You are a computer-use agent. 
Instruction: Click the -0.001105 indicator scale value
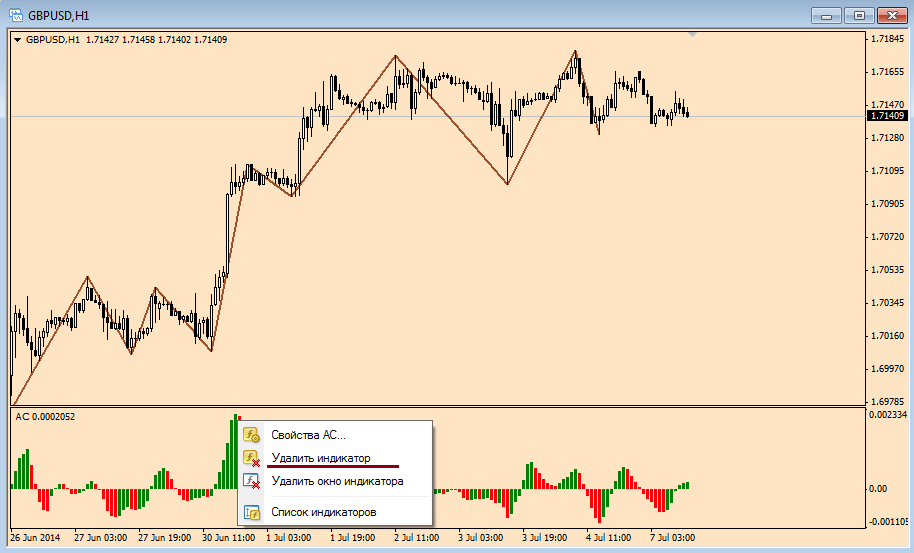coord(889,522)
